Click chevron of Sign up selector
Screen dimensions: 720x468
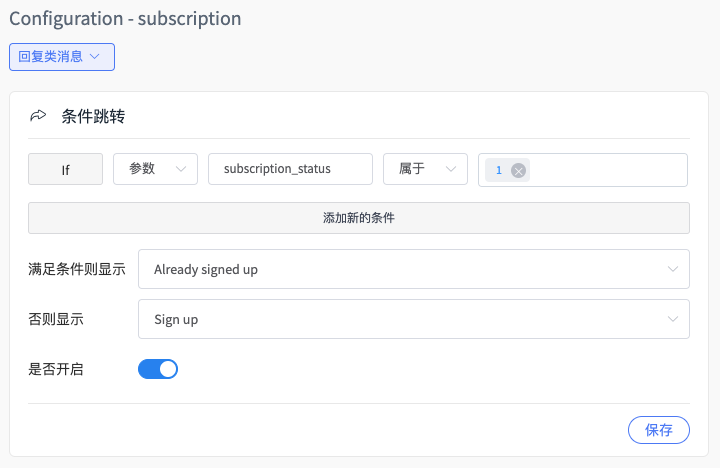pyautogui.click(x=673, y=319)
